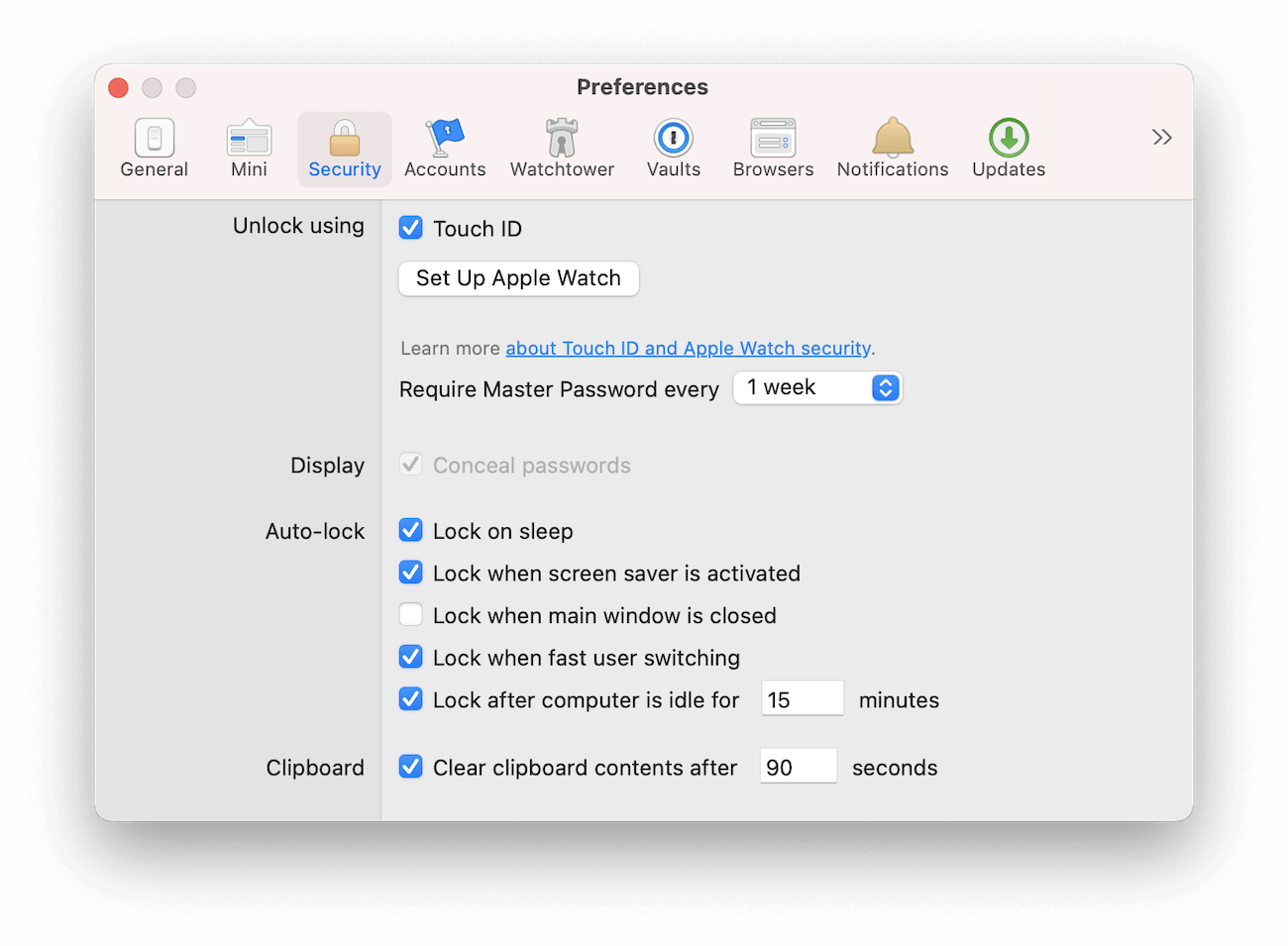Click Set Up Apple Watch

(517, 278)
